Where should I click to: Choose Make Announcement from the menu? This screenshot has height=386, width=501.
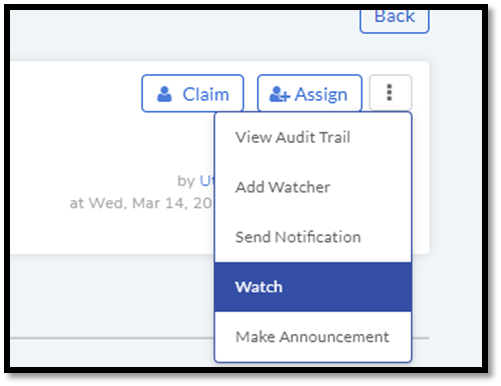click(313, 337)
